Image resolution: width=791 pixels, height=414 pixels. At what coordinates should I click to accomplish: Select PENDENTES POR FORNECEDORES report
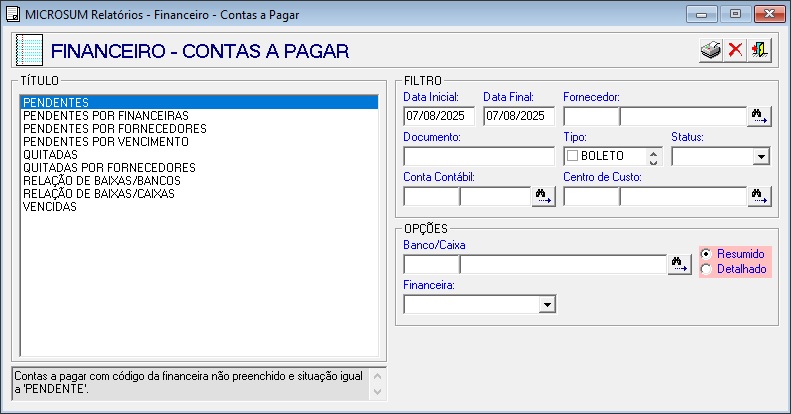pyautogui.click(x=199, y=129)
